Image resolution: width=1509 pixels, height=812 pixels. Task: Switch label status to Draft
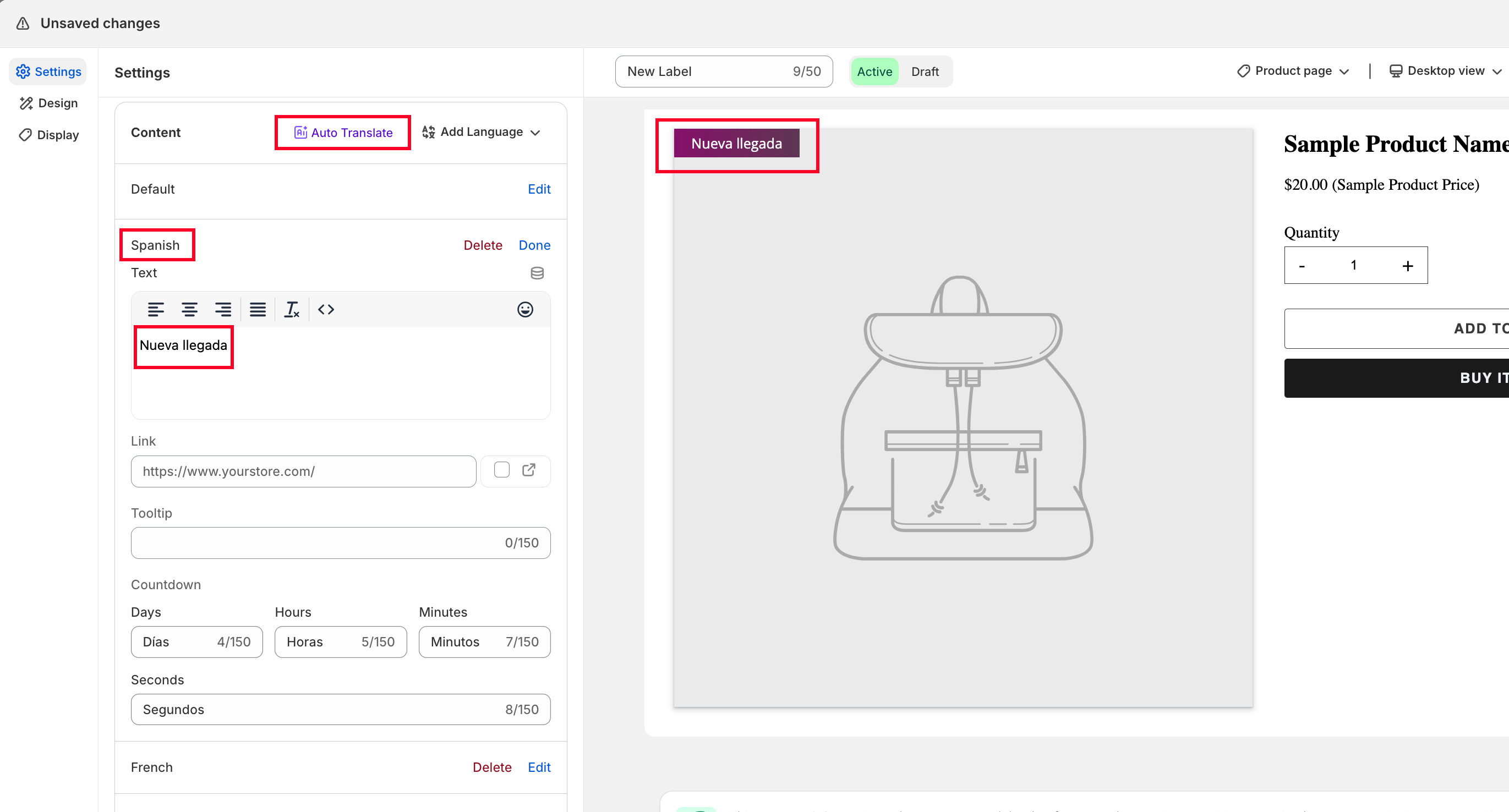coord(925,72)
